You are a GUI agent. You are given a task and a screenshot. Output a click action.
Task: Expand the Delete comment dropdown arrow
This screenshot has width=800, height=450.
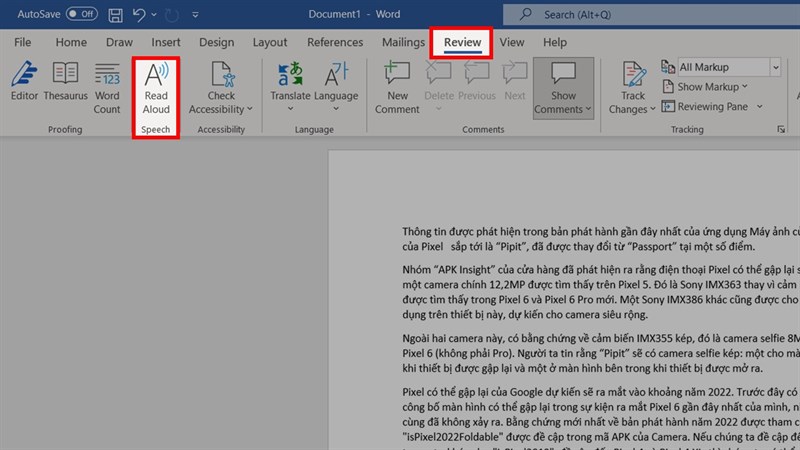(439, 109)
